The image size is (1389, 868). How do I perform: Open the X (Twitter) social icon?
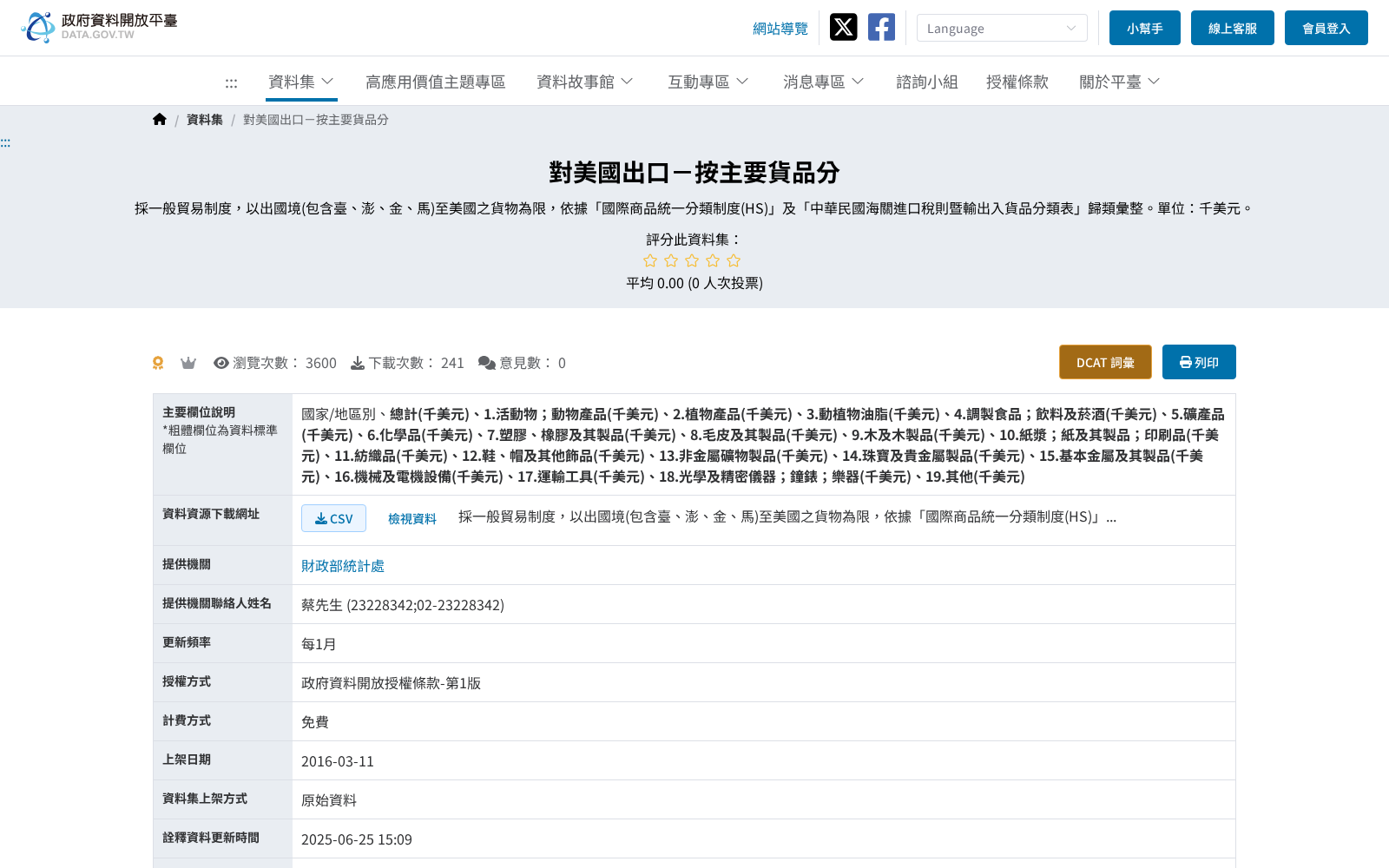tap(843, 27)
